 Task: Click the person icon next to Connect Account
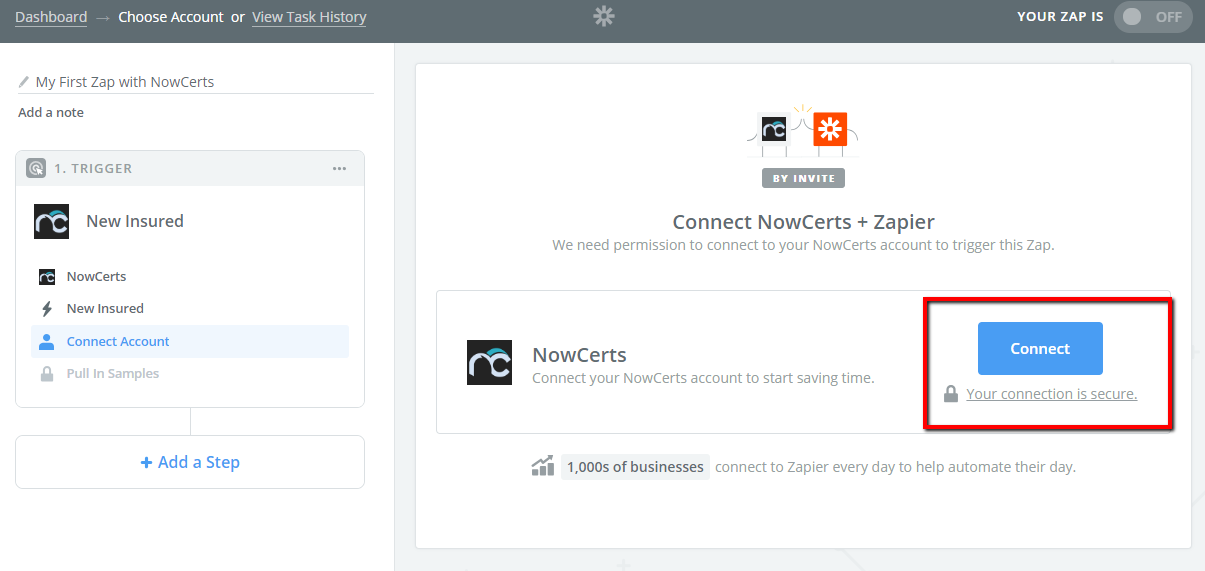(46, 341)
